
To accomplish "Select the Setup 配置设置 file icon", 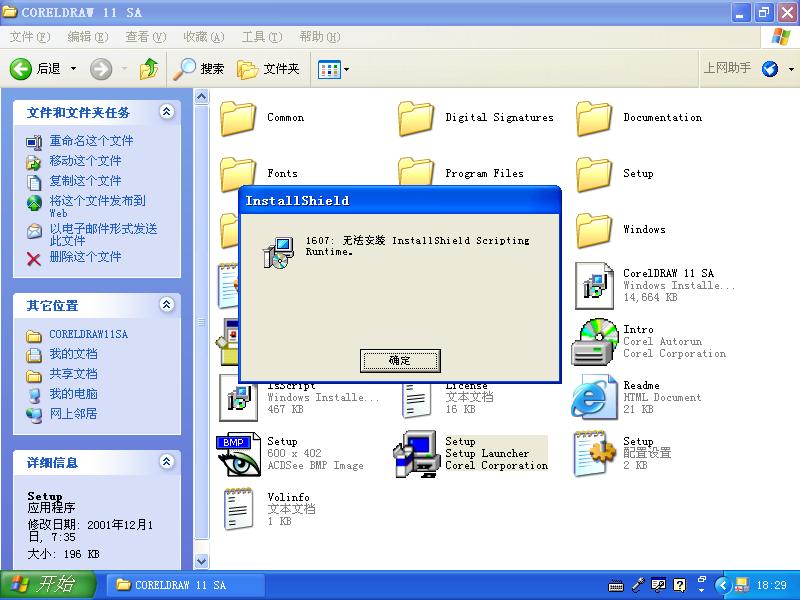I will [594, 454].
